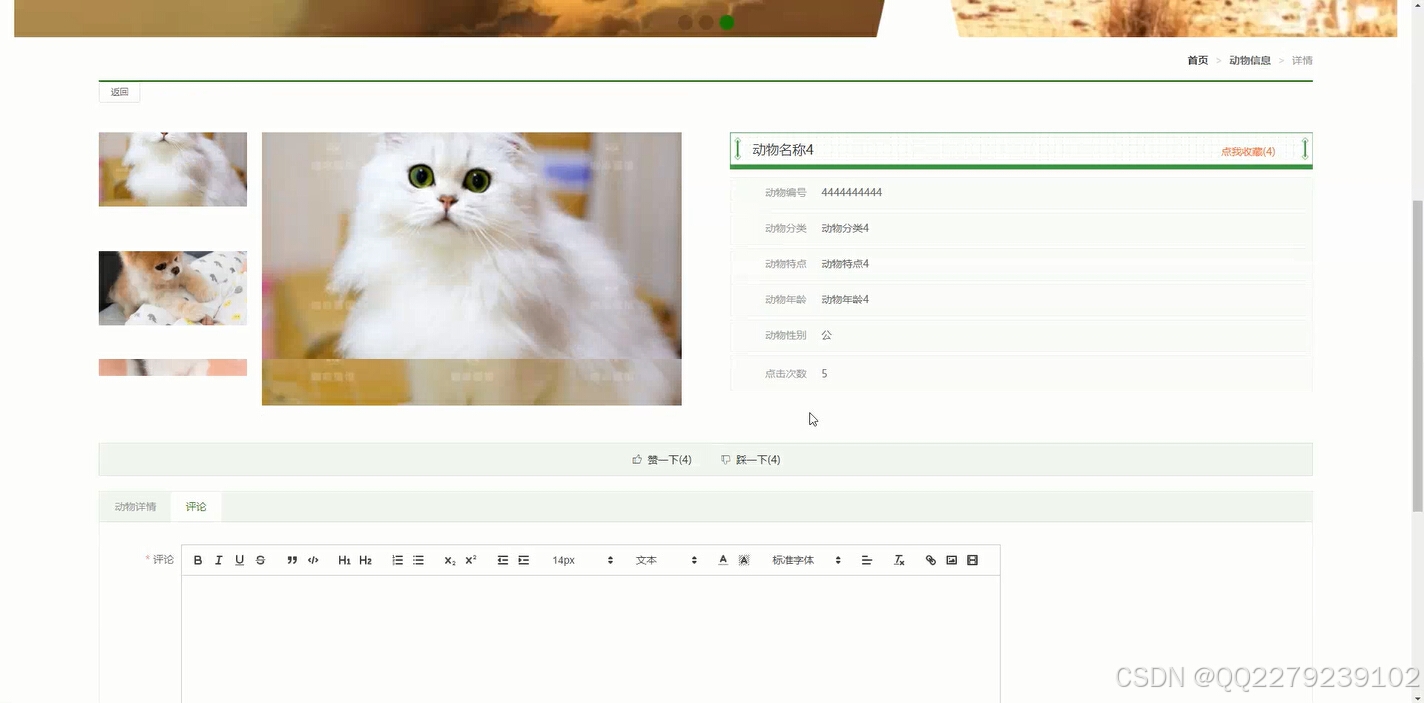
Task: Select the underline formatting icon
Action: (239, 559)
